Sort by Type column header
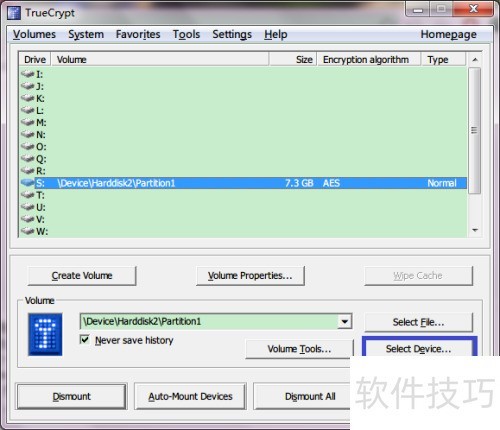The height and width of the screenshot is (430, 500). click(443, 60)
